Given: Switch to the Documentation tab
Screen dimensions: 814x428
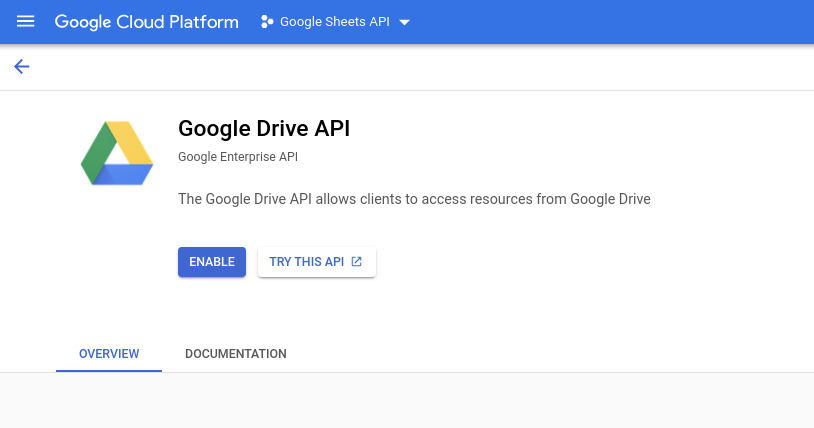Looking at the screenshot, I should (x=236, y=354).
